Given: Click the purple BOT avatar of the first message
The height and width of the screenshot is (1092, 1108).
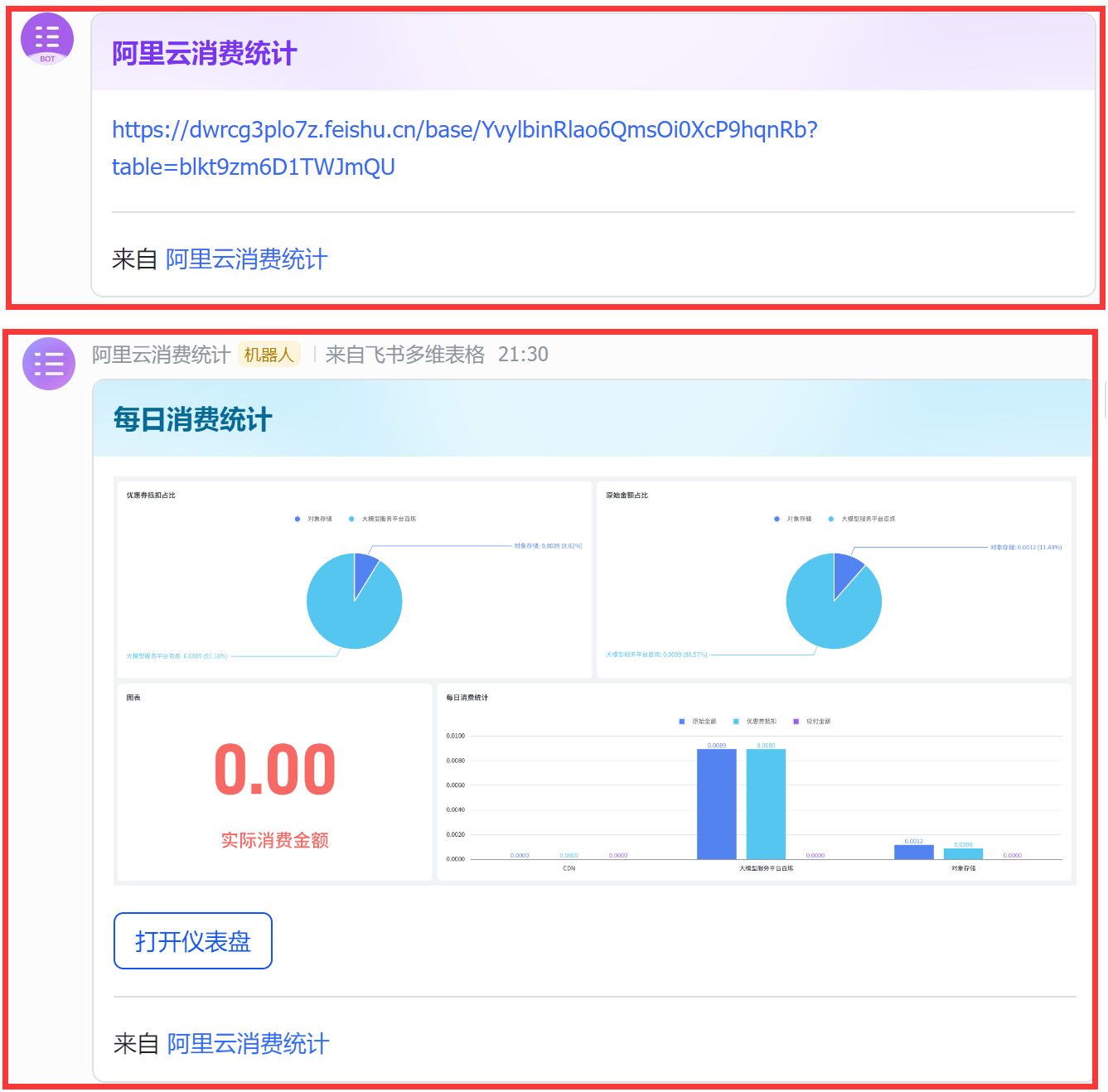Looking at the screenshot, I should click(47, 39).
